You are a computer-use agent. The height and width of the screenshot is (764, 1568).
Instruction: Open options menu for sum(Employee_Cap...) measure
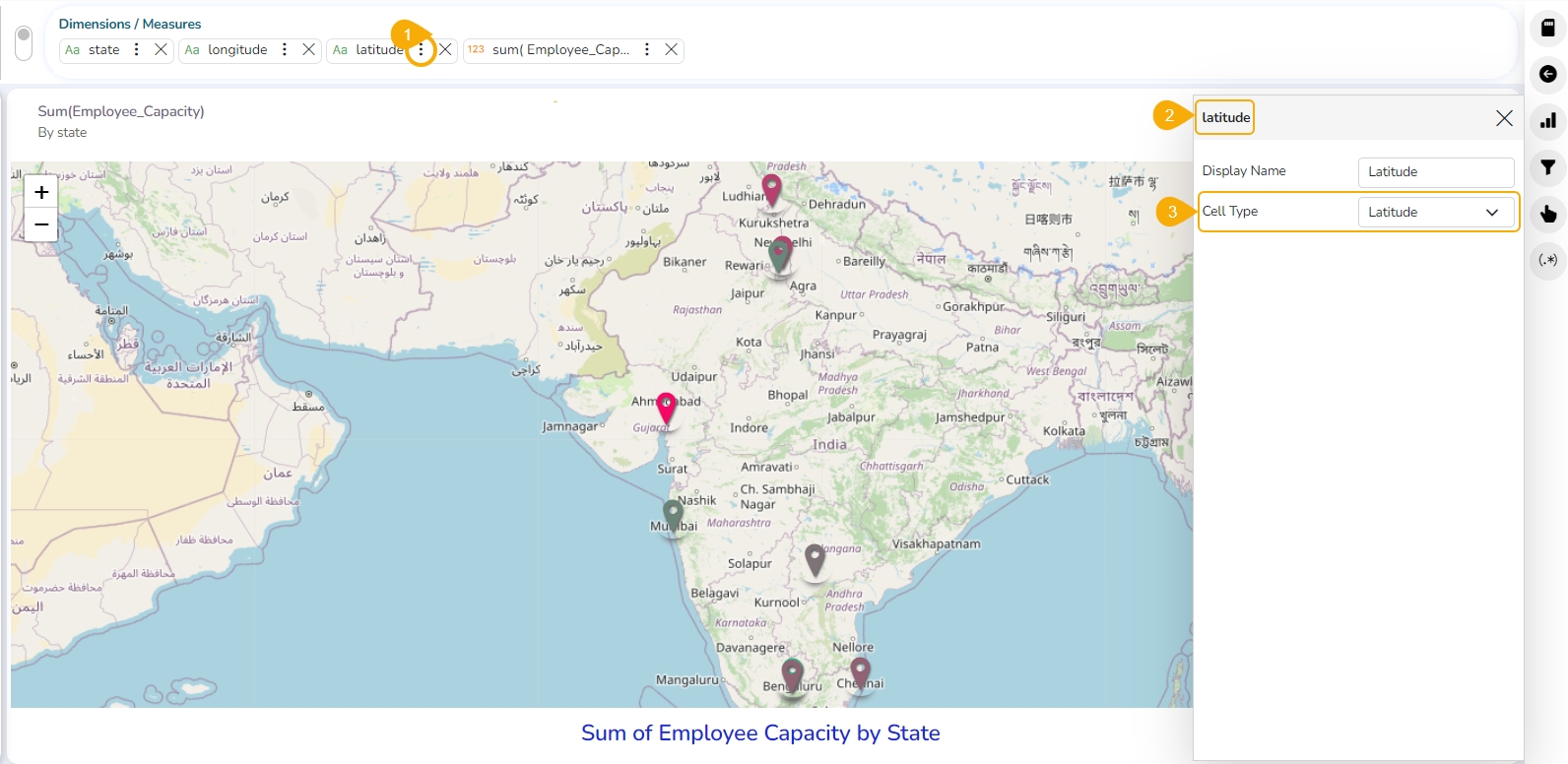point(646,49)
